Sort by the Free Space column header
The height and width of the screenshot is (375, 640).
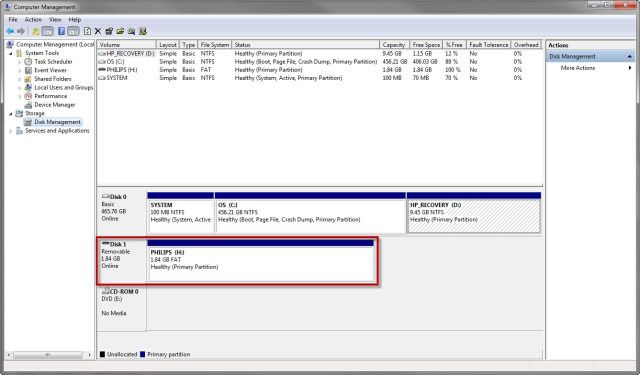(426, 44)
